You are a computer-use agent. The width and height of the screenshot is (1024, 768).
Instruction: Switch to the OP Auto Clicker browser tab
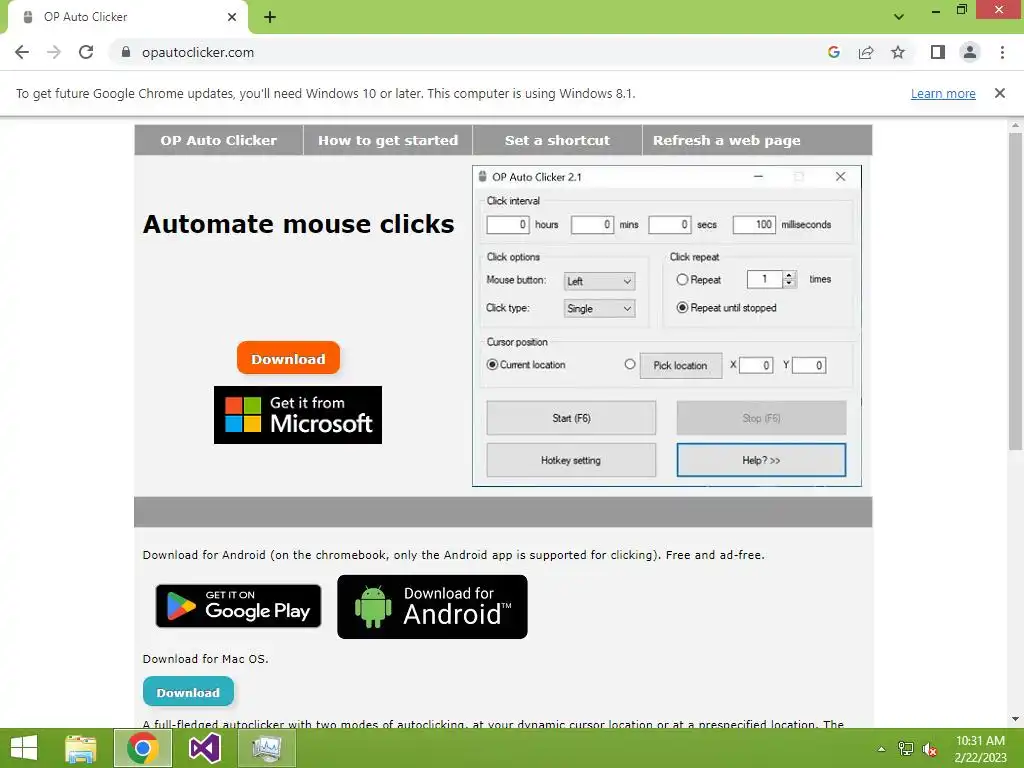127,17
